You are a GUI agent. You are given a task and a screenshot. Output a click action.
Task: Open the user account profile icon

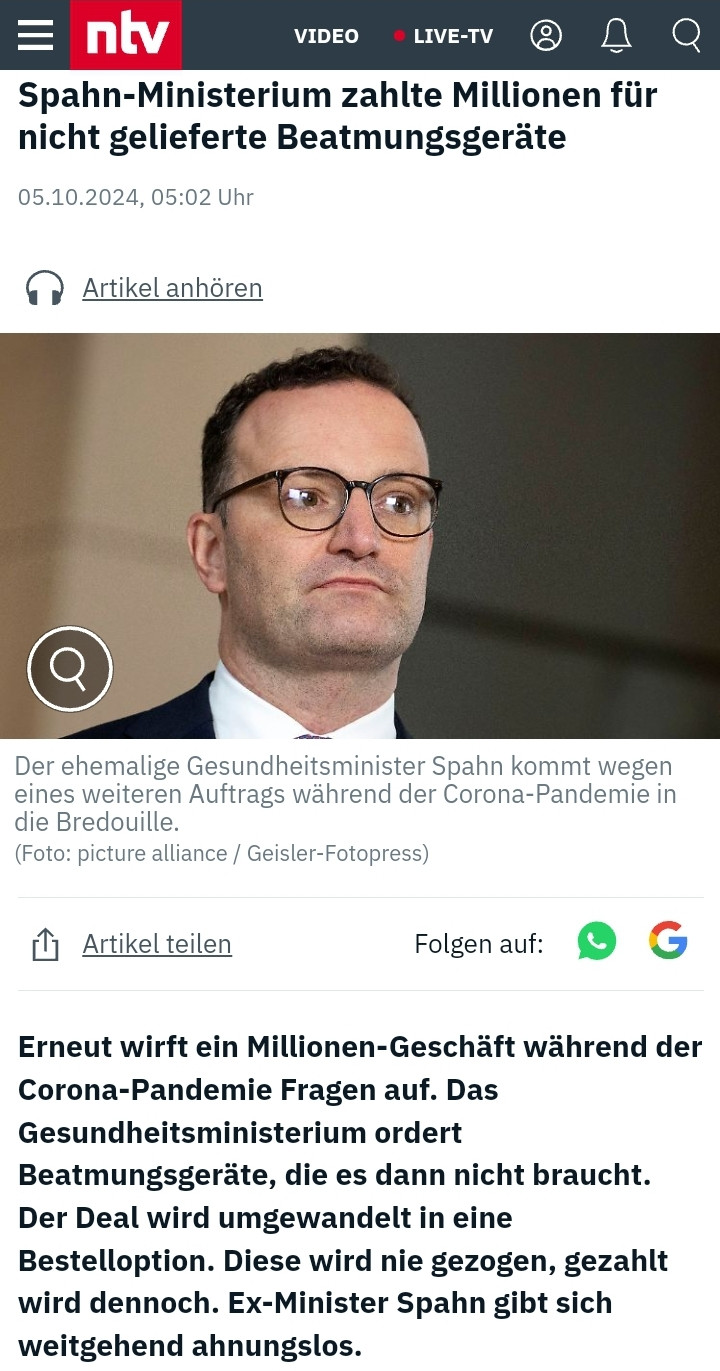(546, 35)
